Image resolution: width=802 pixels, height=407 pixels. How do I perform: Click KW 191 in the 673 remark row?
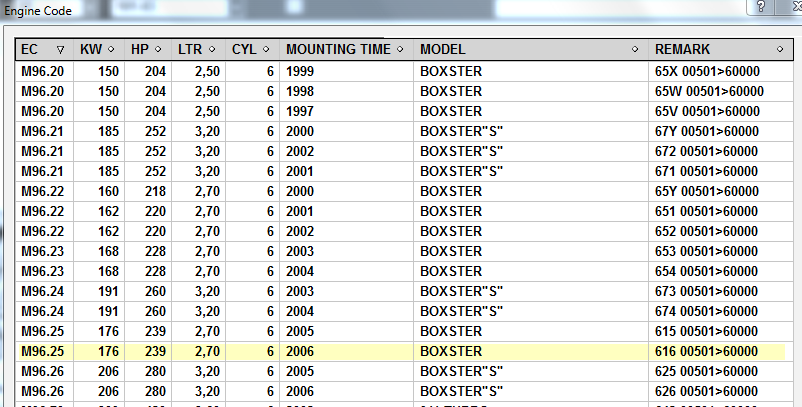tap(108, 291)
